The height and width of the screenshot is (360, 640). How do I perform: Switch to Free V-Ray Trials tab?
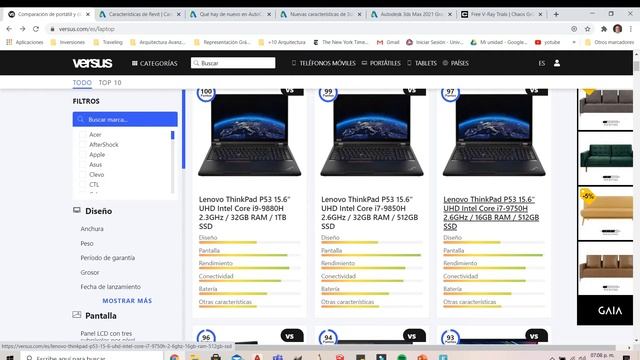coord(502,14)
